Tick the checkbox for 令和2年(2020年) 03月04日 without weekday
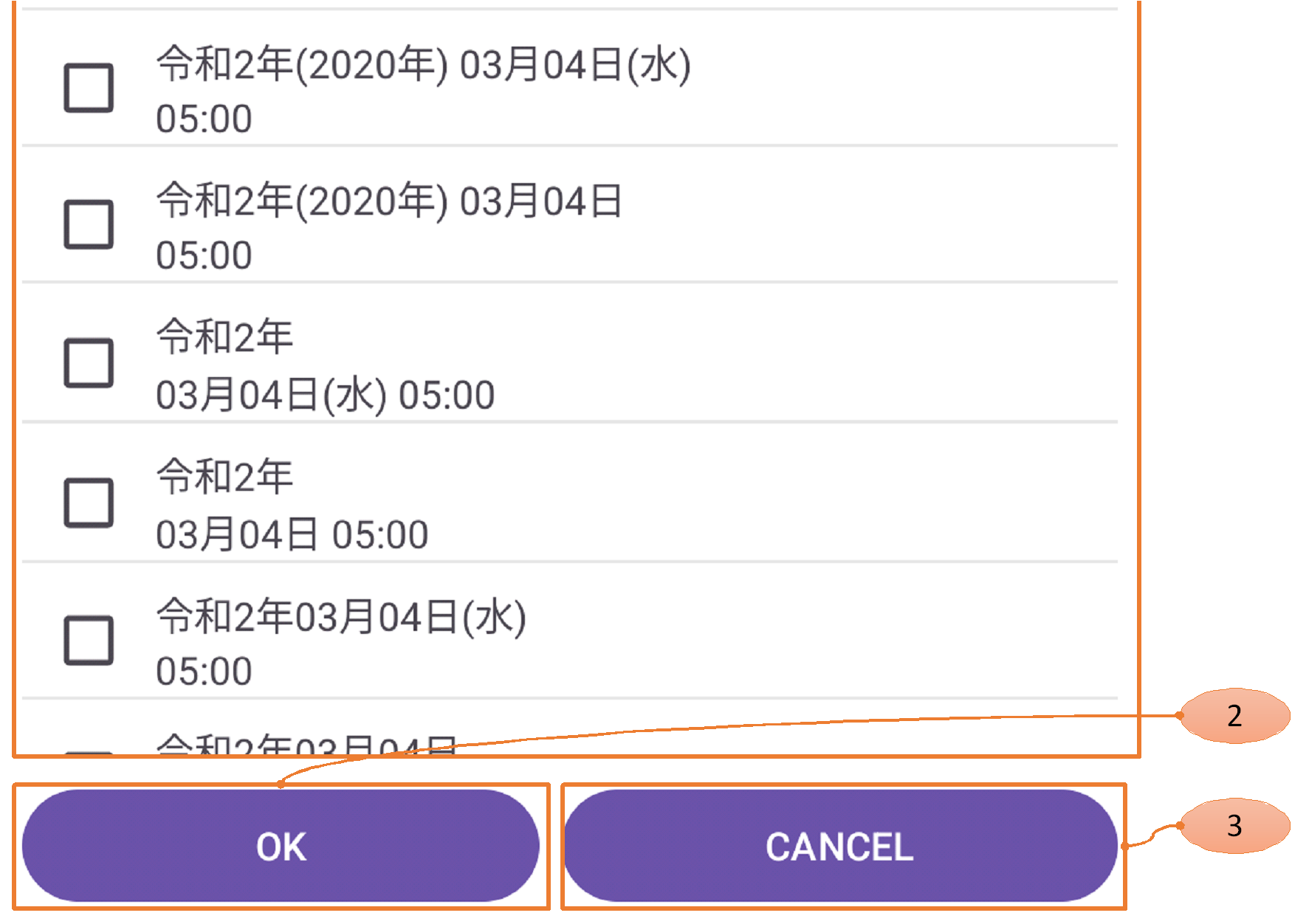The width and height of the screenshot is (1292, 924). coord(89,224)
